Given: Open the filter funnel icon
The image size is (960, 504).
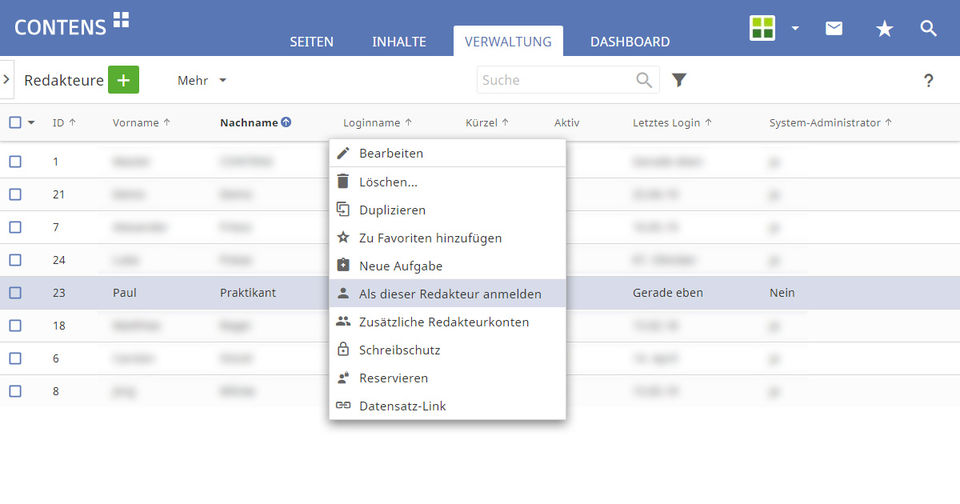Looking at the screenshot, I should (x=679, y=80).
